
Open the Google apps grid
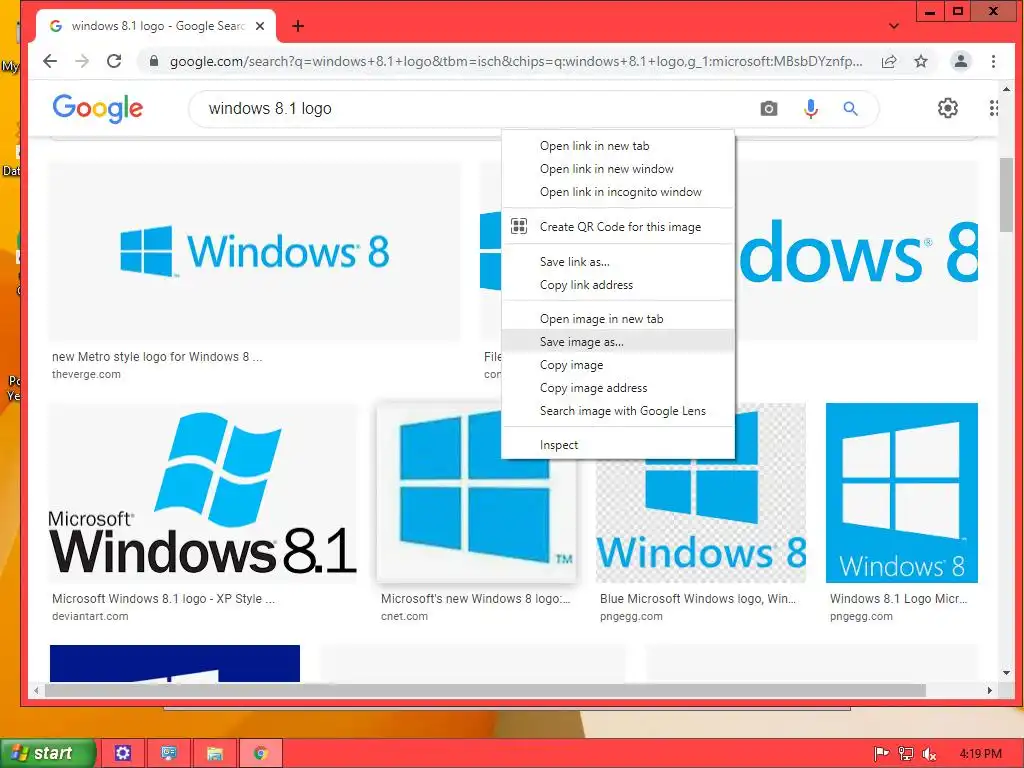[993, 108]
